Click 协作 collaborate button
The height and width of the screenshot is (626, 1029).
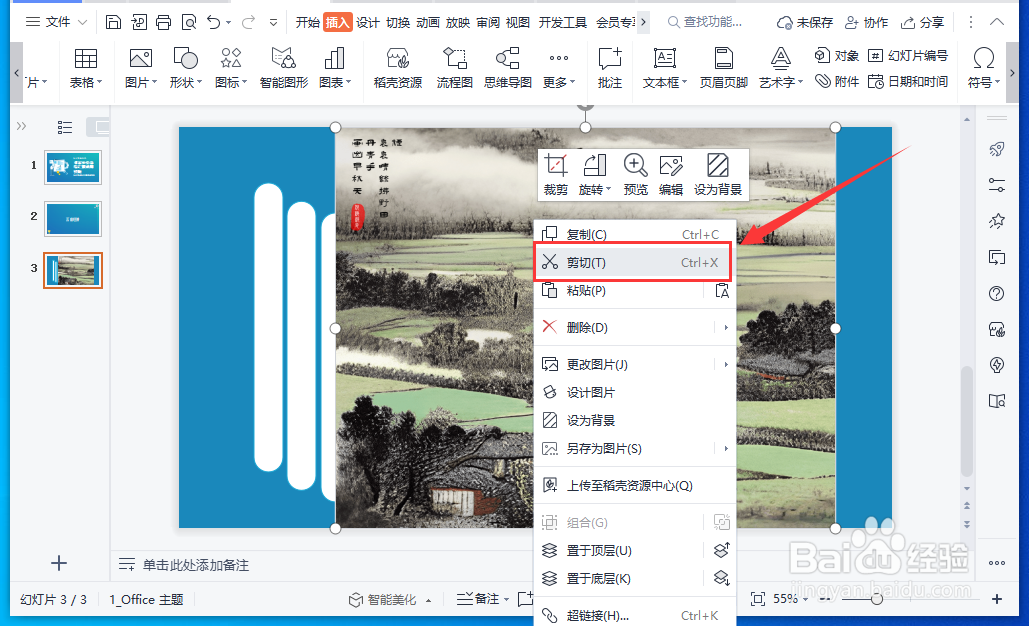click(x=866, y=23)
